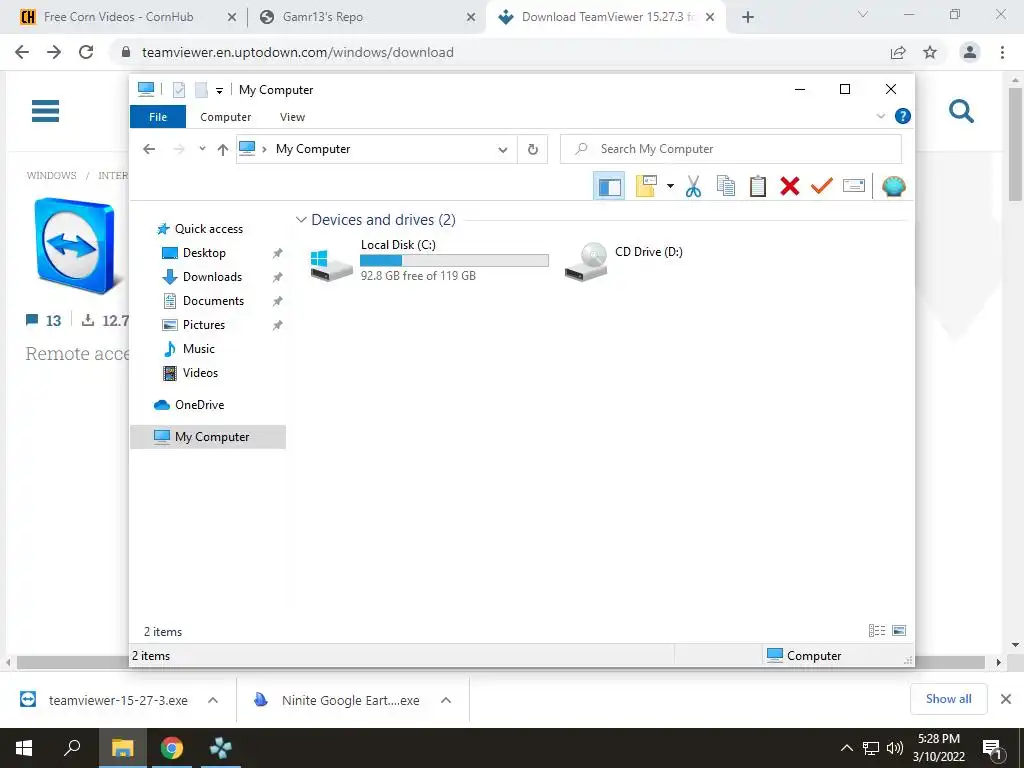Click the orange checkmark Properties icon

point(822,186)
